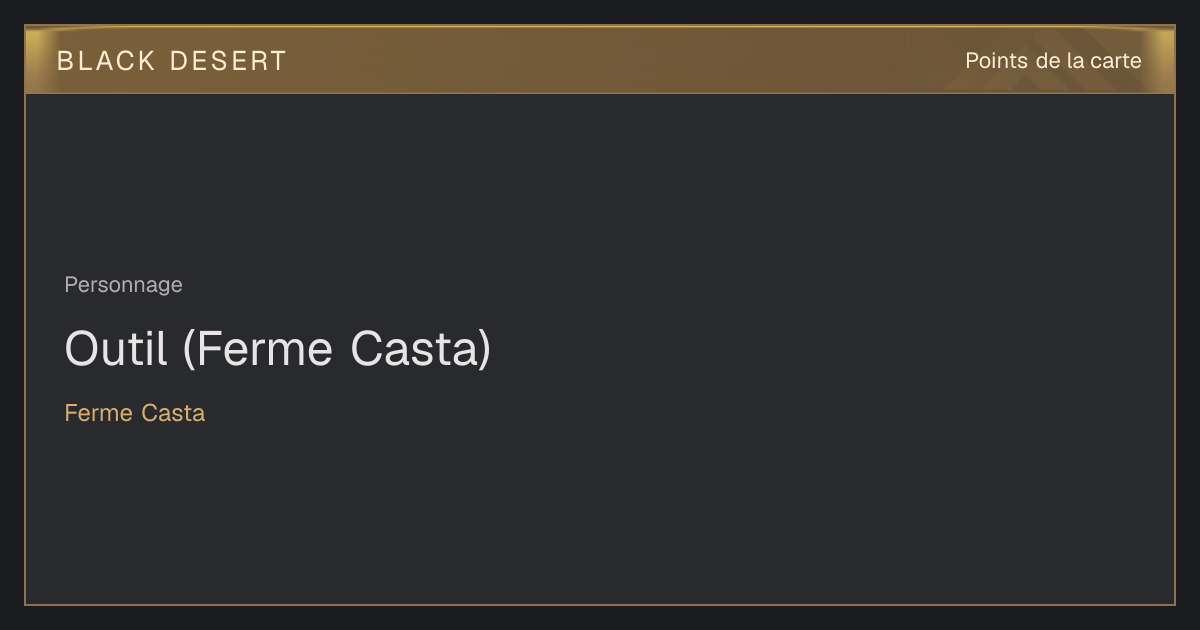
Task: Click the word Casta in the gold subtitle
Action: (173, 413)
